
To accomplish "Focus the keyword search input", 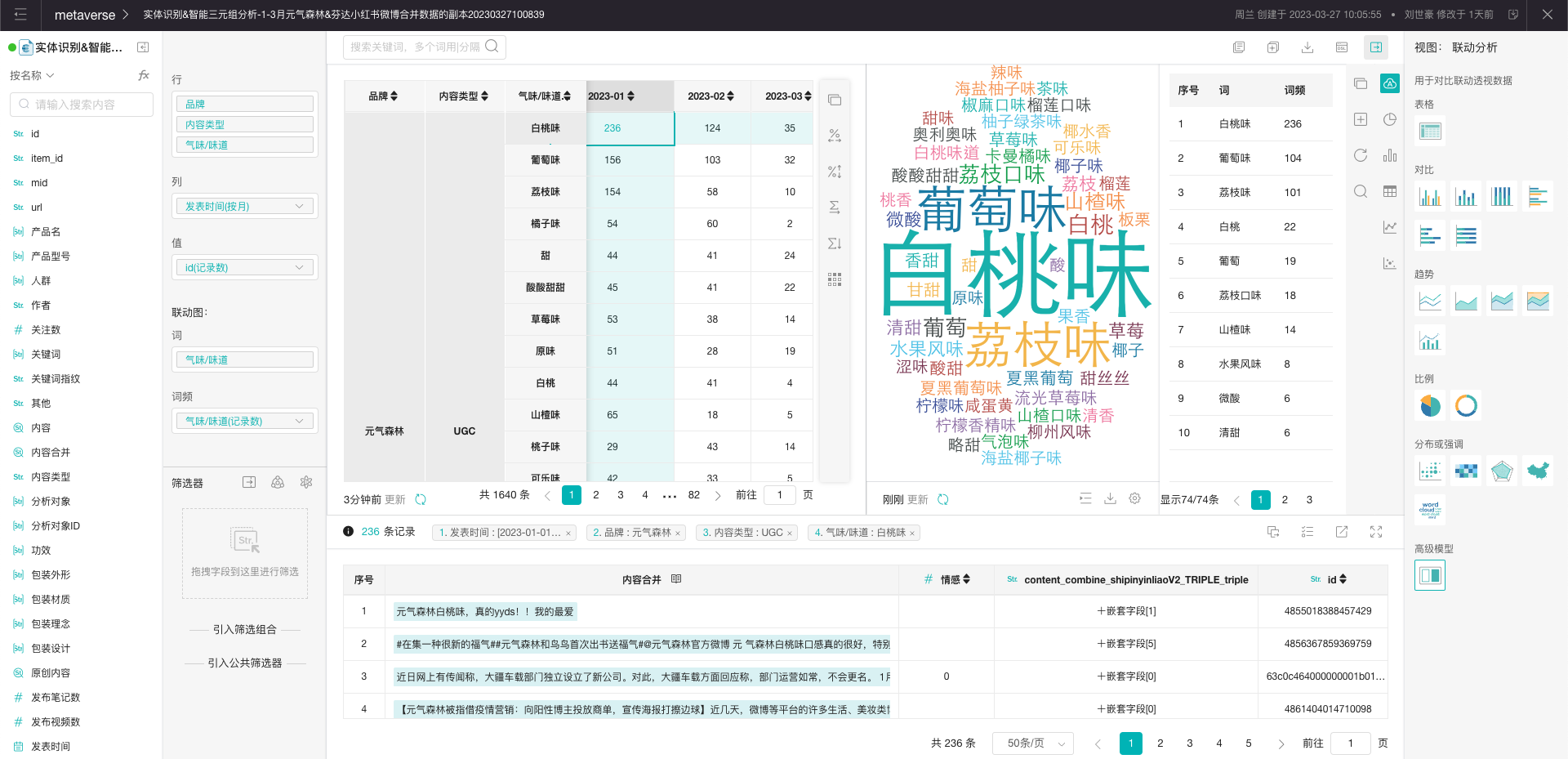I will click(415, 47).
